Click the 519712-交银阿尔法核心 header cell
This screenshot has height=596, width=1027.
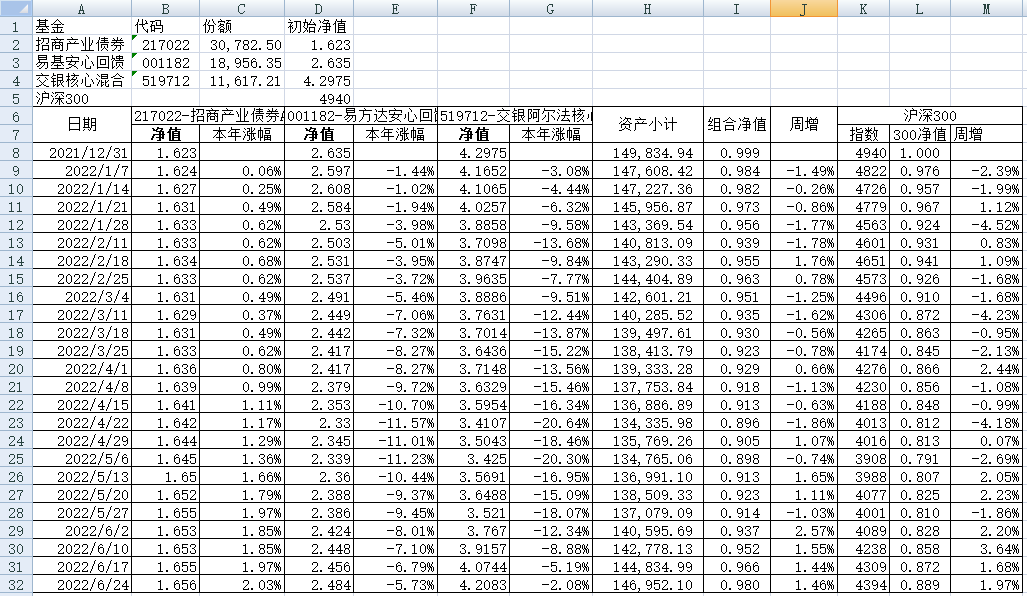(515, 116)
